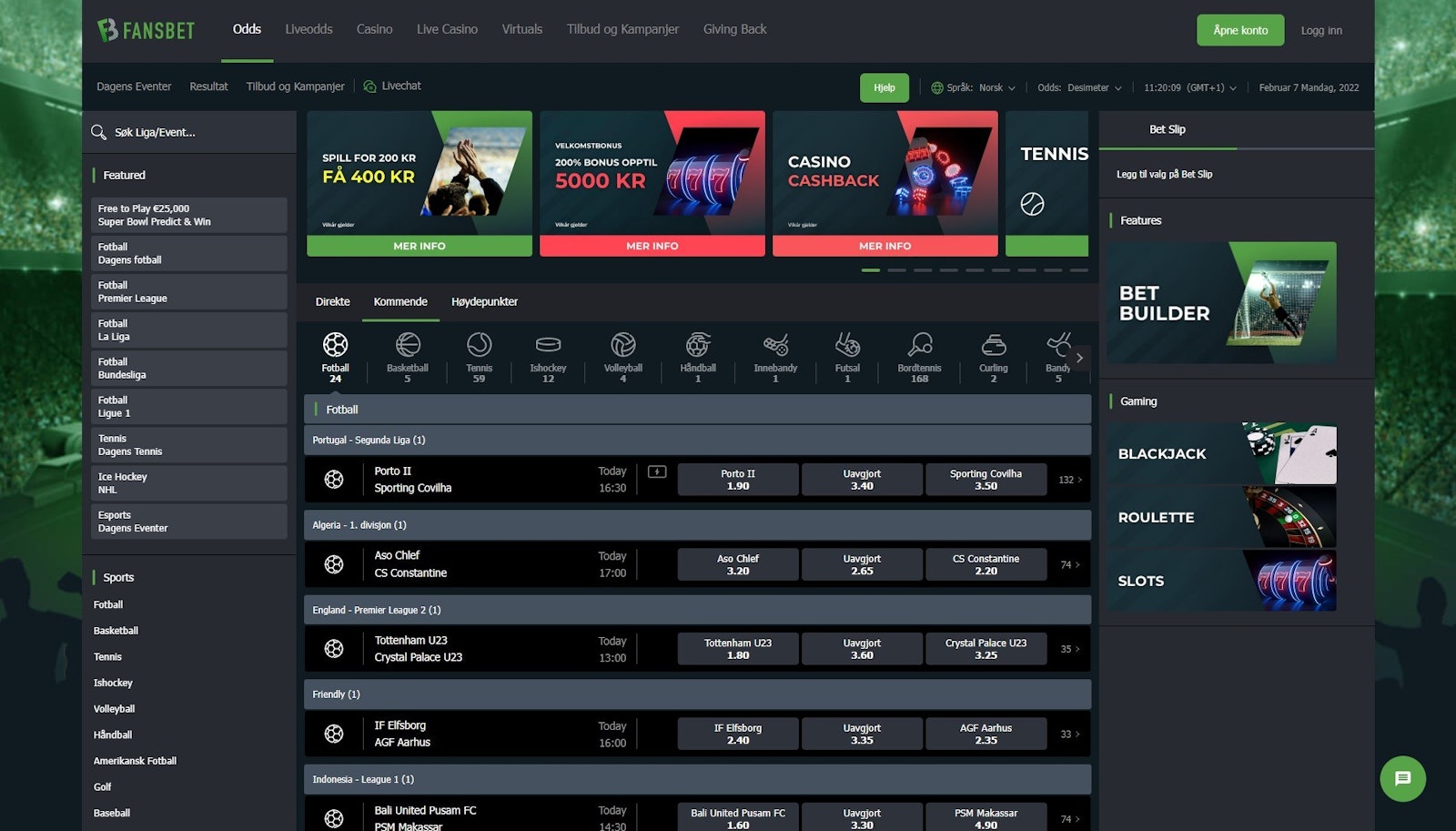Select the Fotball sport icon
This screenshot has width=1456, height=831.
click(335, 348)
